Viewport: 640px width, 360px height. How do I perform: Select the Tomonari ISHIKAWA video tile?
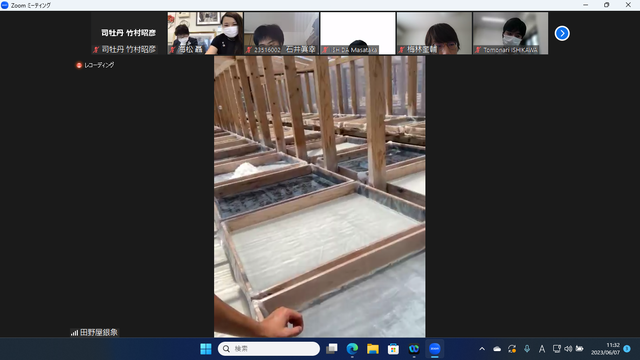pyautogui.click(x=511, y=33)
